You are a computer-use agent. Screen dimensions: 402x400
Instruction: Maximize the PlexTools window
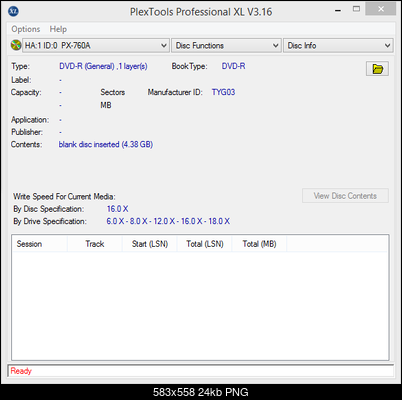point(356,9)
